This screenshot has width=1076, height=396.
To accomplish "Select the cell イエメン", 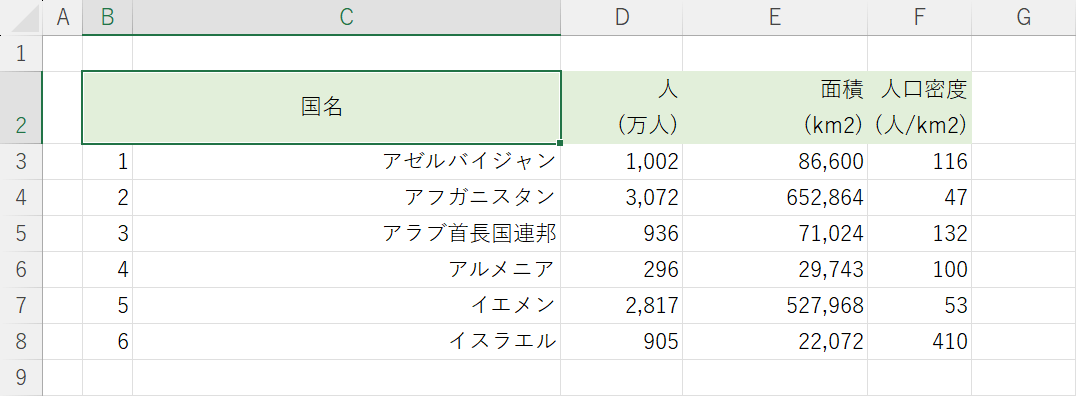I will coord(347,305).
